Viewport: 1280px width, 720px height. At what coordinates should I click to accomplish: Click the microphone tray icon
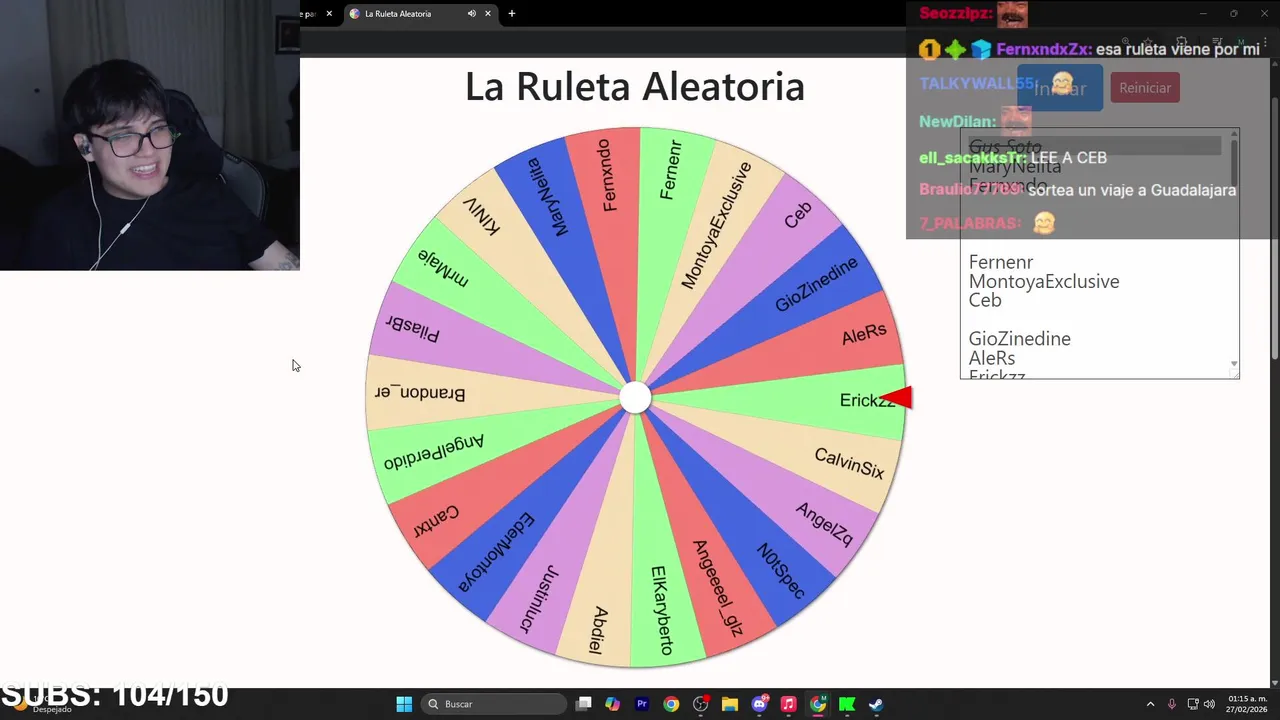[x=1172, y=704]
